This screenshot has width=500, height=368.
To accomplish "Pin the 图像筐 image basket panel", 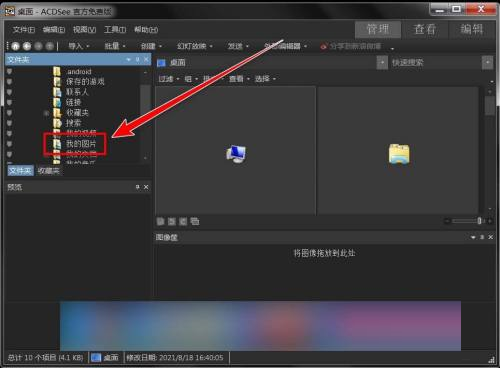I will (482, 237).
